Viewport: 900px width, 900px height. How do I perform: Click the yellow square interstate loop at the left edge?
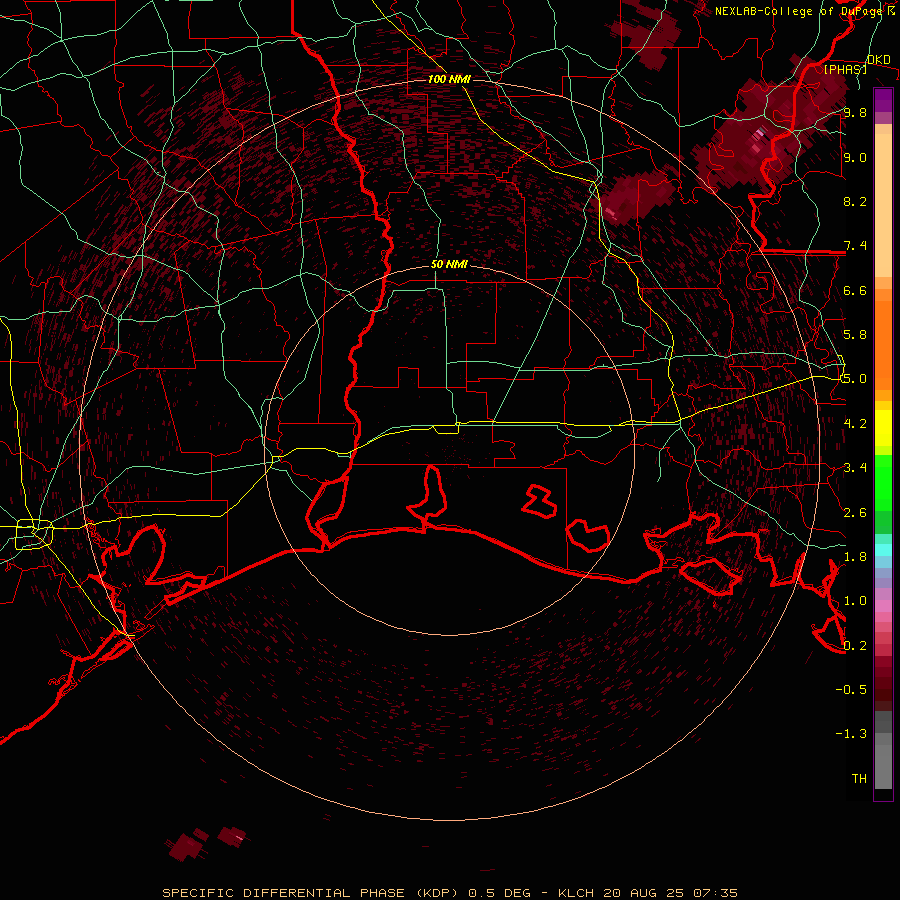tap(34, 534)
